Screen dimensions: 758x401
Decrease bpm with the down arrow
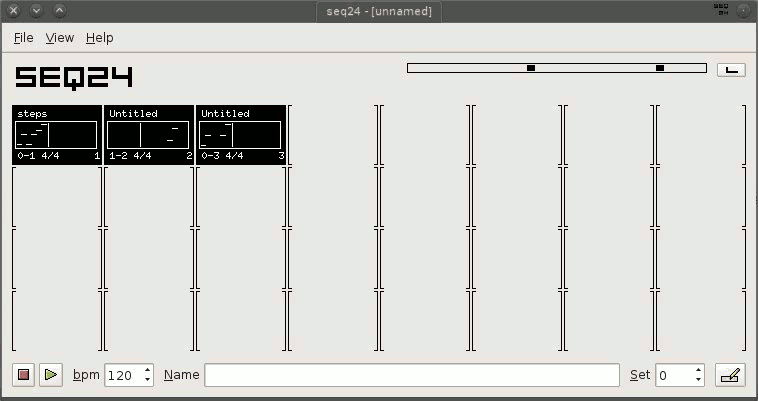pyautogui.click(x=148, y=381)
